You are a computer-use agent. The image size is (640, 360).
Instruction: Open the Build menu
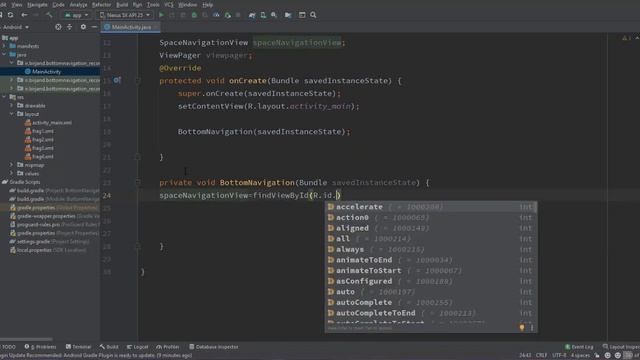[122, 5]
